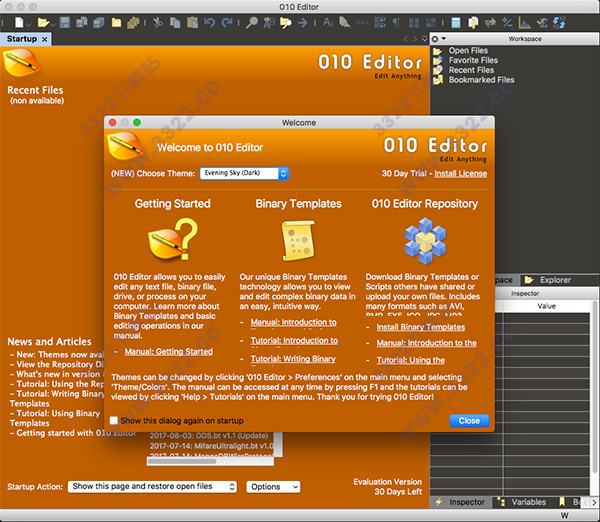Click the Inspector panel vertical scrollbar
600x522 pixels.
[595, 398]
